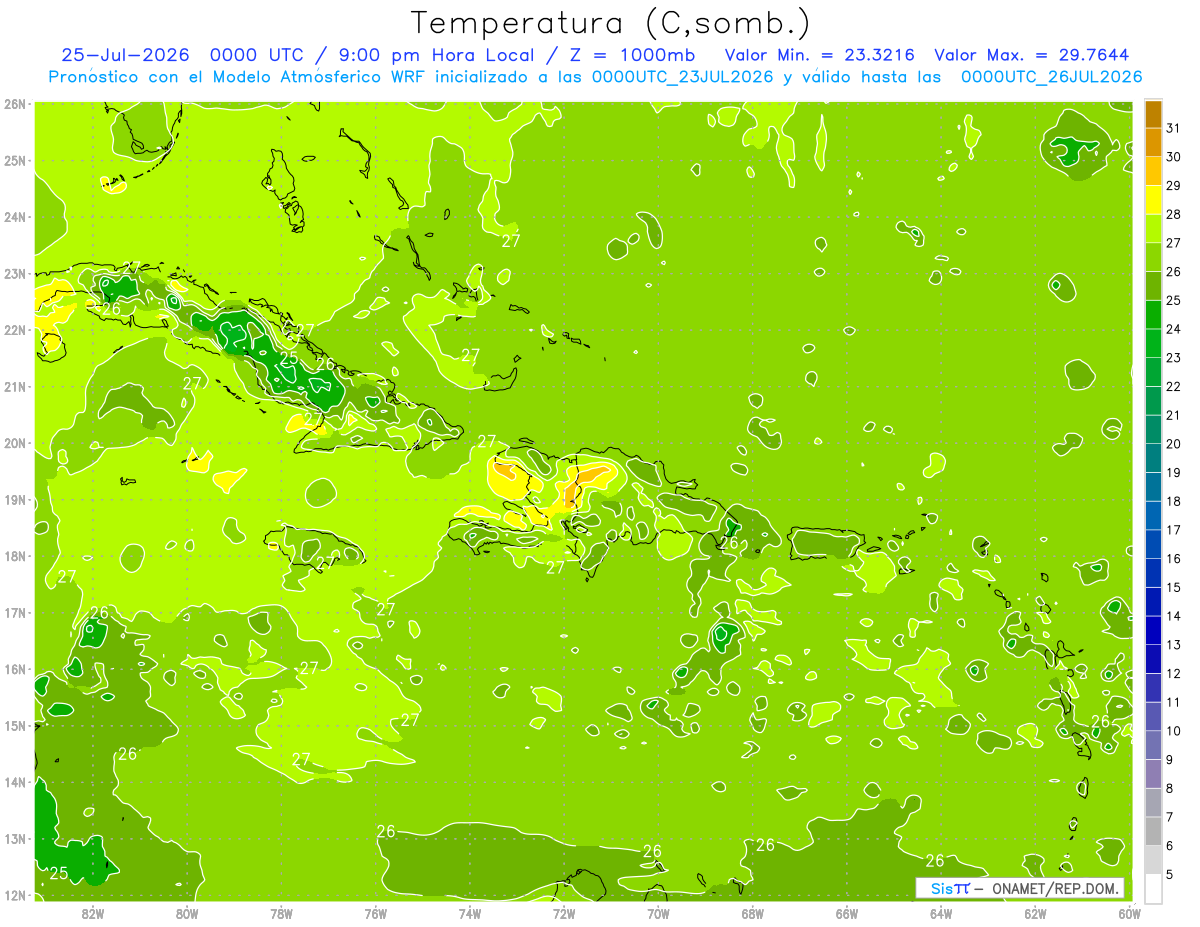Click the "18" colorbar label

(1174, 501)
